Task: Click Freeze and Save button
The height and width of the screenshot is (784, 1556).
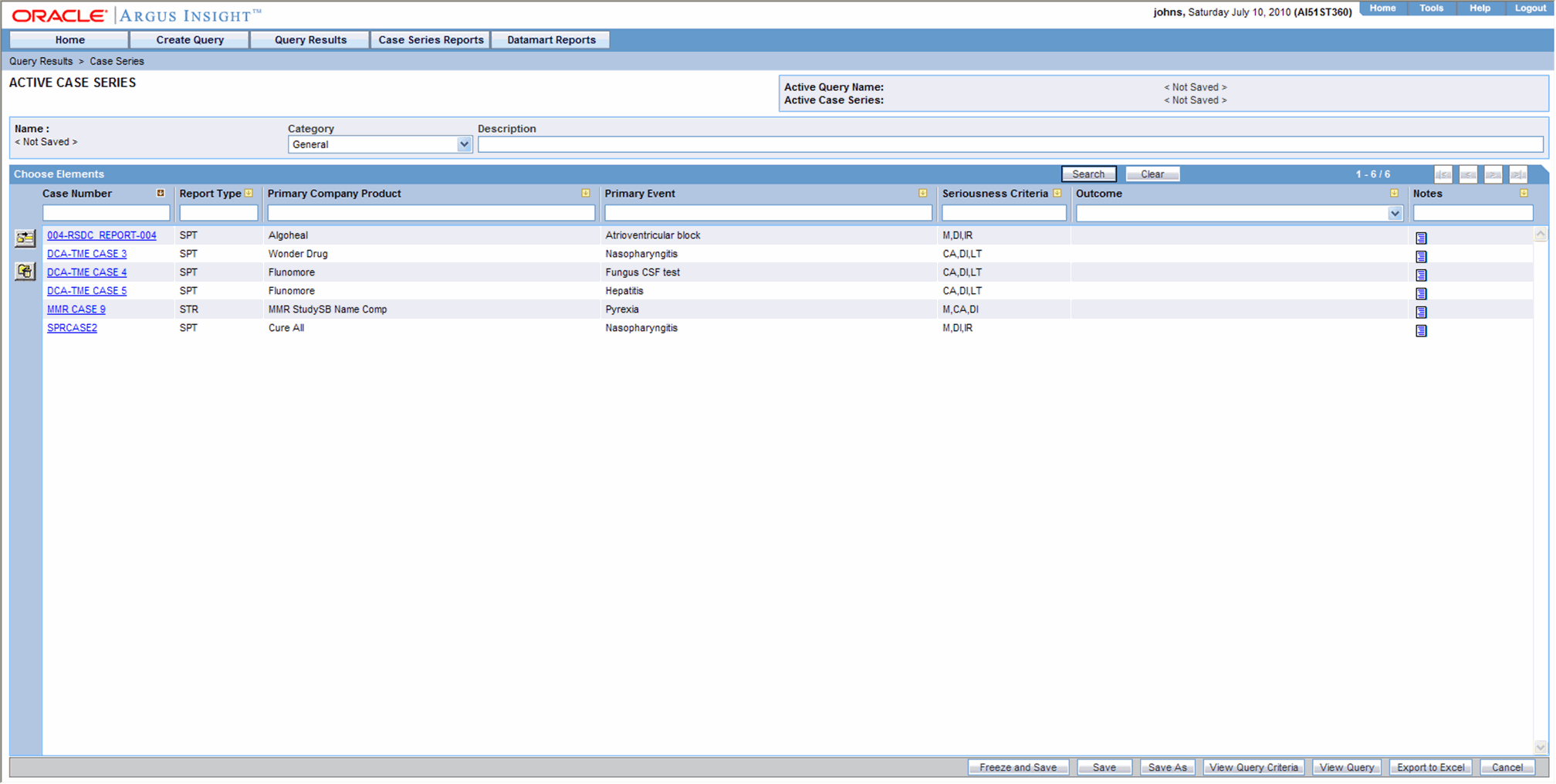Action: coord(1018,768)
